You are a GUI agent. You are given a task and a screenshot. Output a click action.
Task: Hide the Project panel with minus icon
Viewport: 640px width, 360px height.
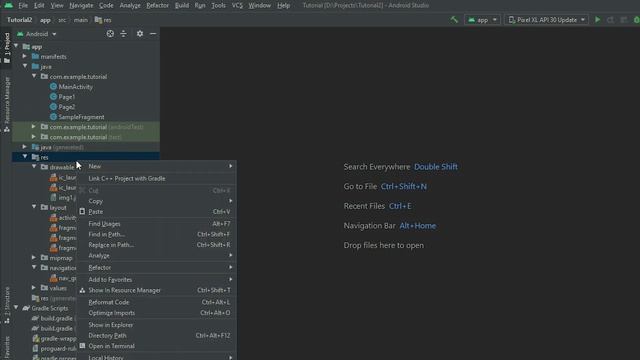[153, 34]
